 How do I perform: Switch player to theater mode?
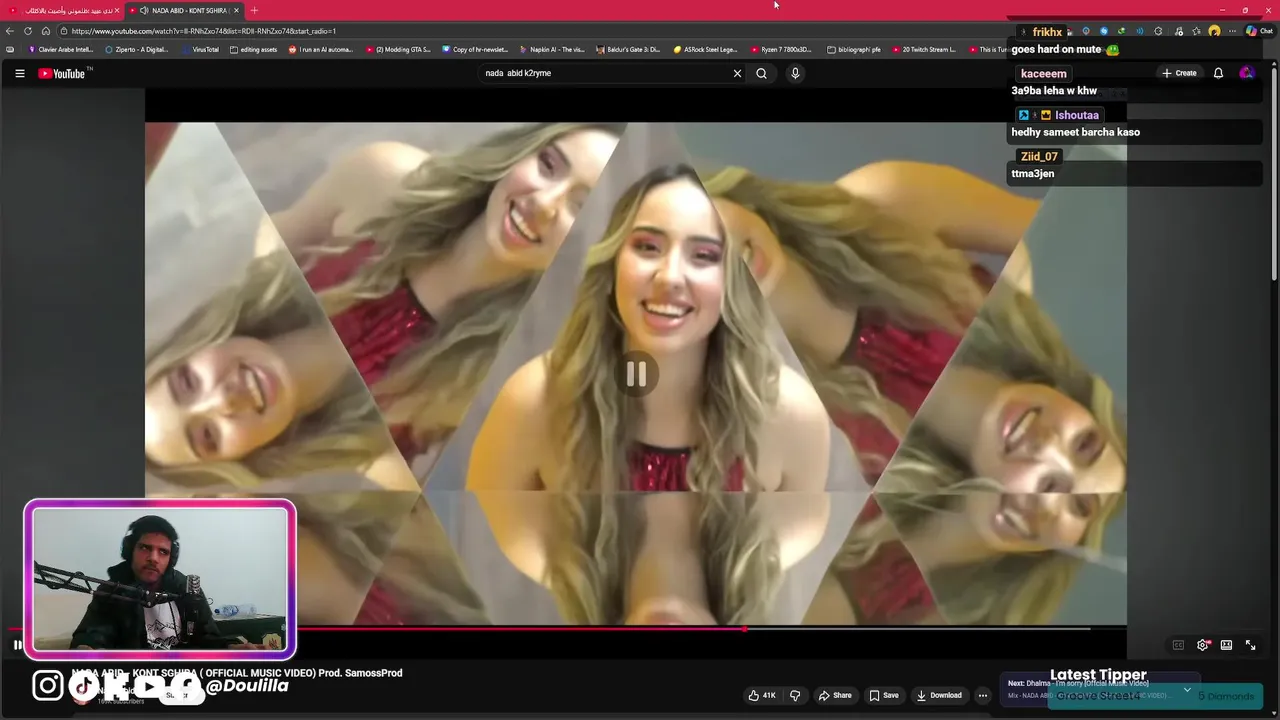click(1226, 645)
